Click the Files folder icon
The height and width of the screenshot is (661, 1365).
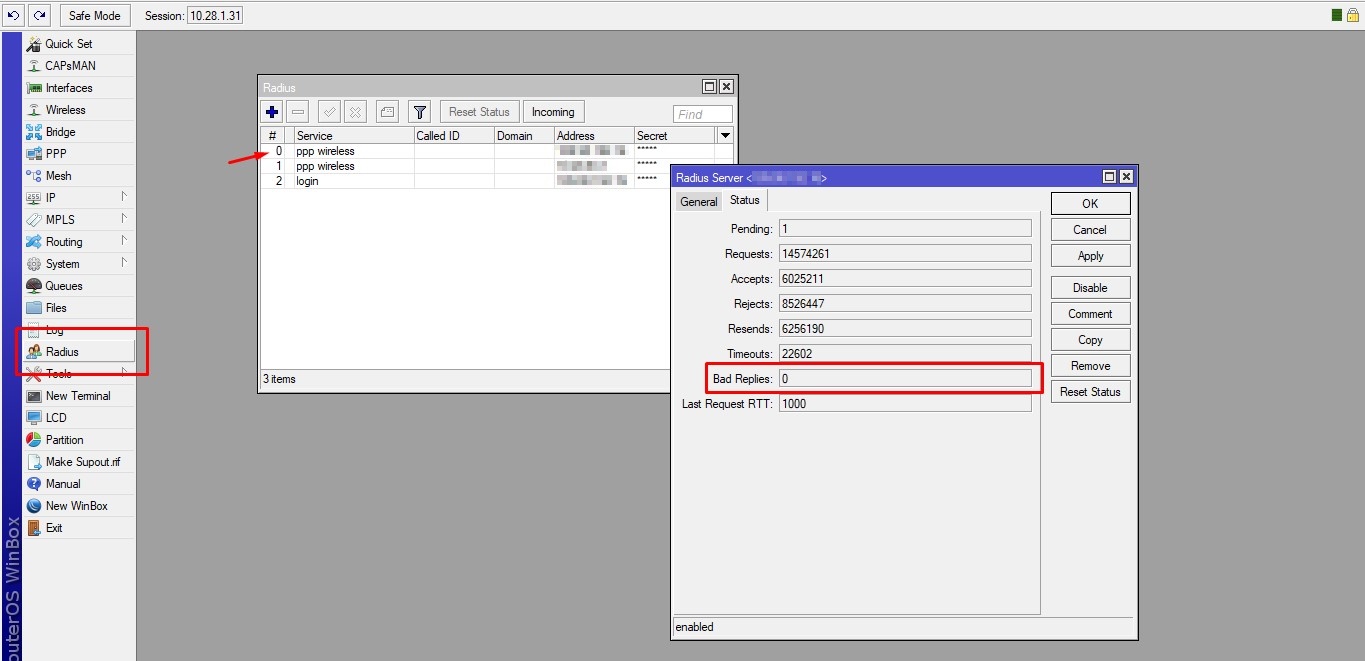(x=34, y=308)
